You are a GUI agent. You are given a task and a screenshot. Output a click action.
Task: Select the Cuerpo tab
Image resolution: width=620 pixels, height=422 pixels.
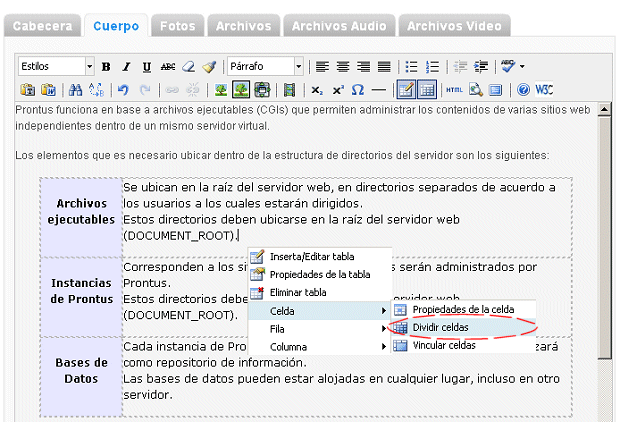click(116, 26)
